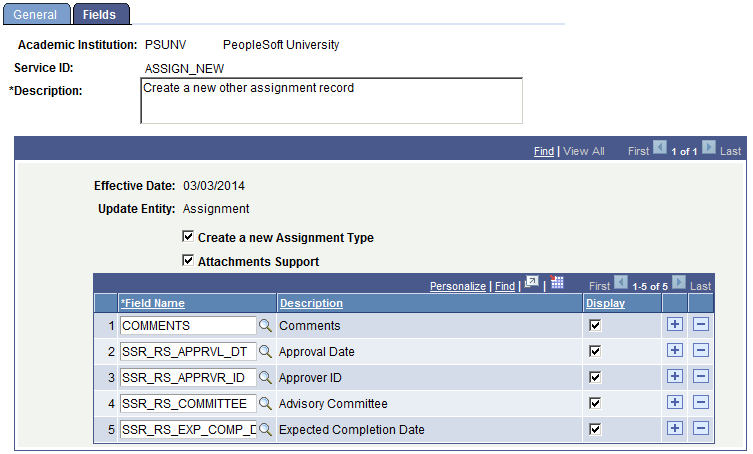Click into the Description text box

click(x=331, y=101)
